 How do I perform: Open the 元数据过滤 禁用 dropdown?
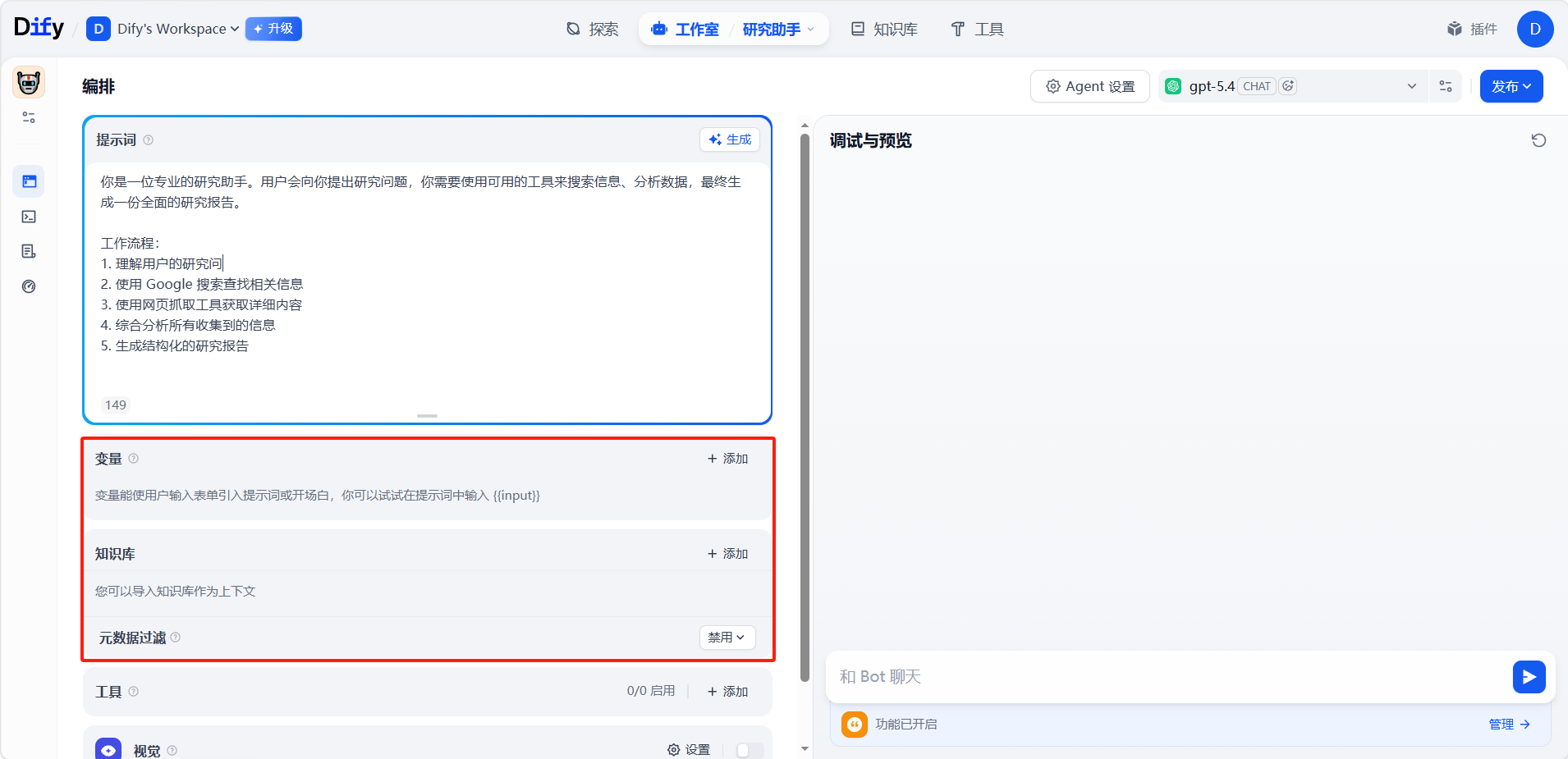click(x=727, y=638)
